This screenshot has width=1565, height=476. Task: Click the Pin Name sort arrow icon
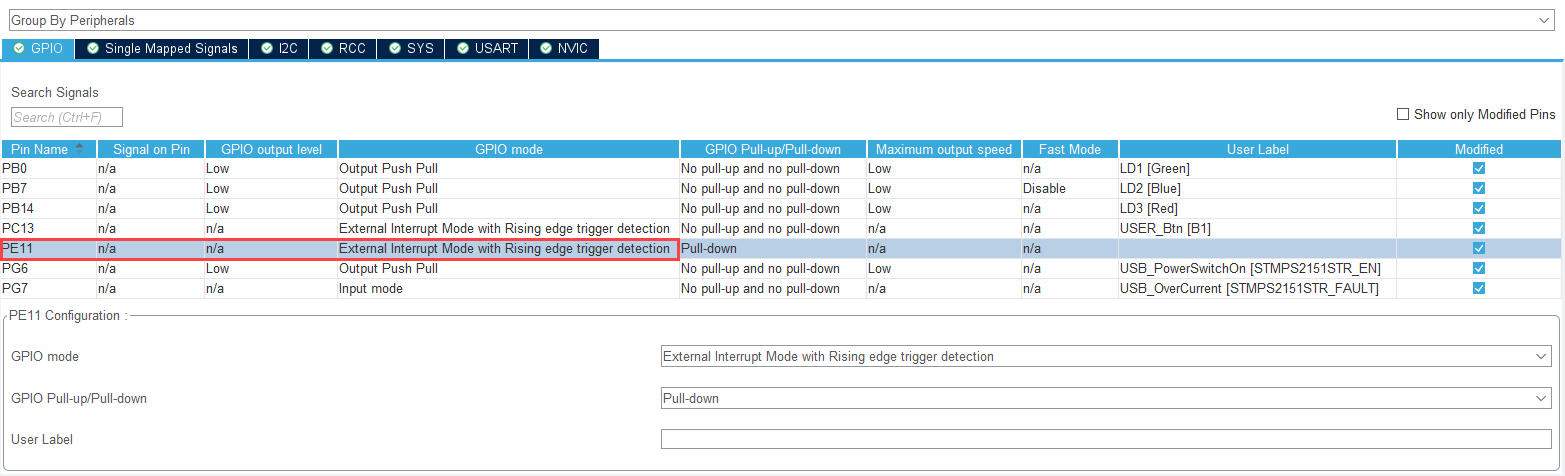coord(79,148)
